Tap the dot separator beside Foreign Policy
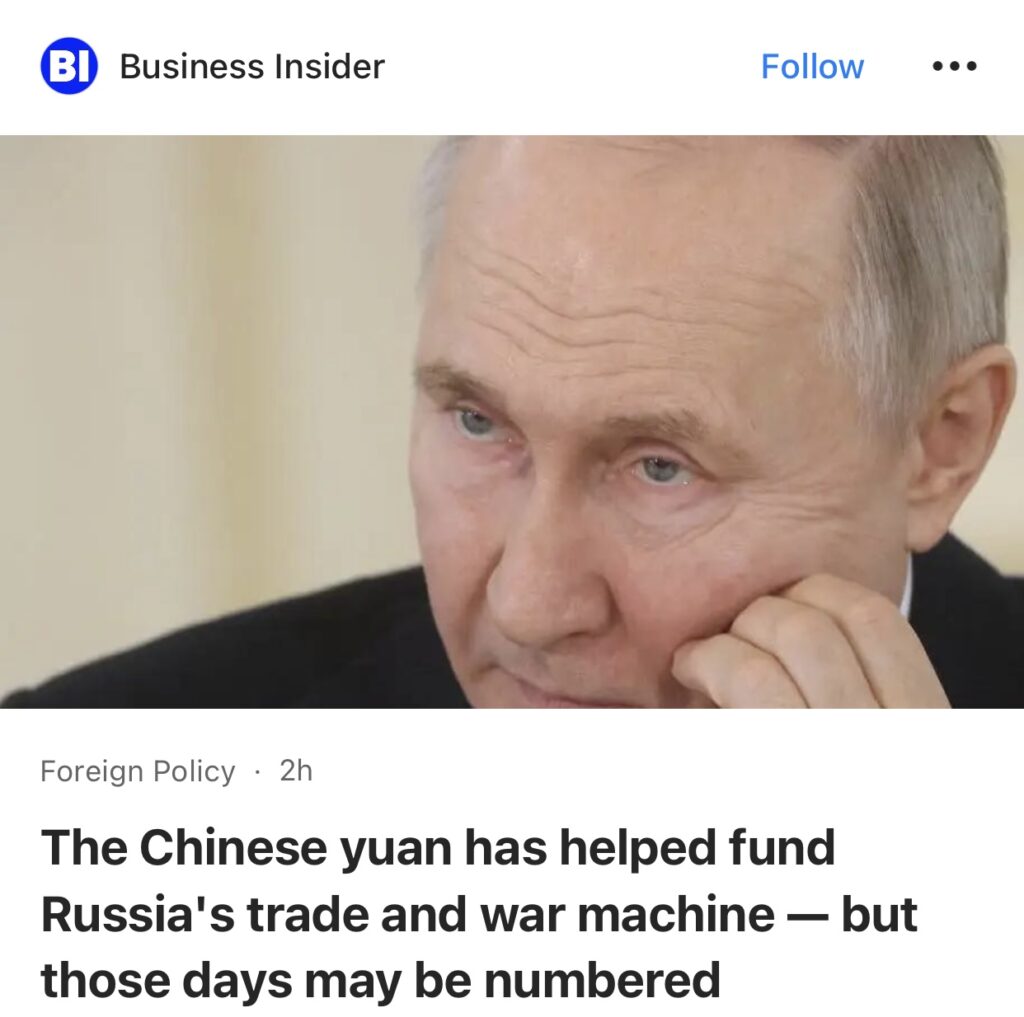 [x=257, y=773]
